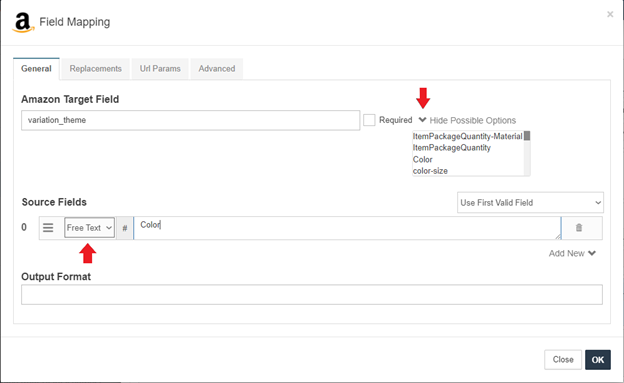
Task: Switch to the Replacements tab
Action: [96, 69]
